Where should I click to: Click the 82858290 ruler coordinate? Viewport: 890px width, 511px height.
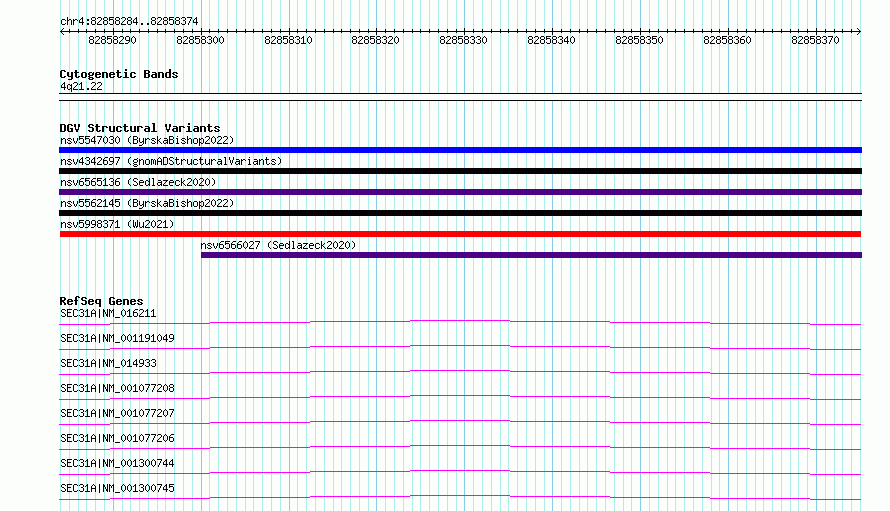[112, 40]
